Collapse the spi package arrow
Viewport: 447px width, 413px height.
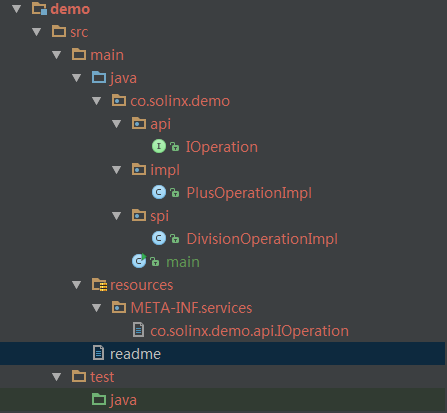[x=116, y=216]
